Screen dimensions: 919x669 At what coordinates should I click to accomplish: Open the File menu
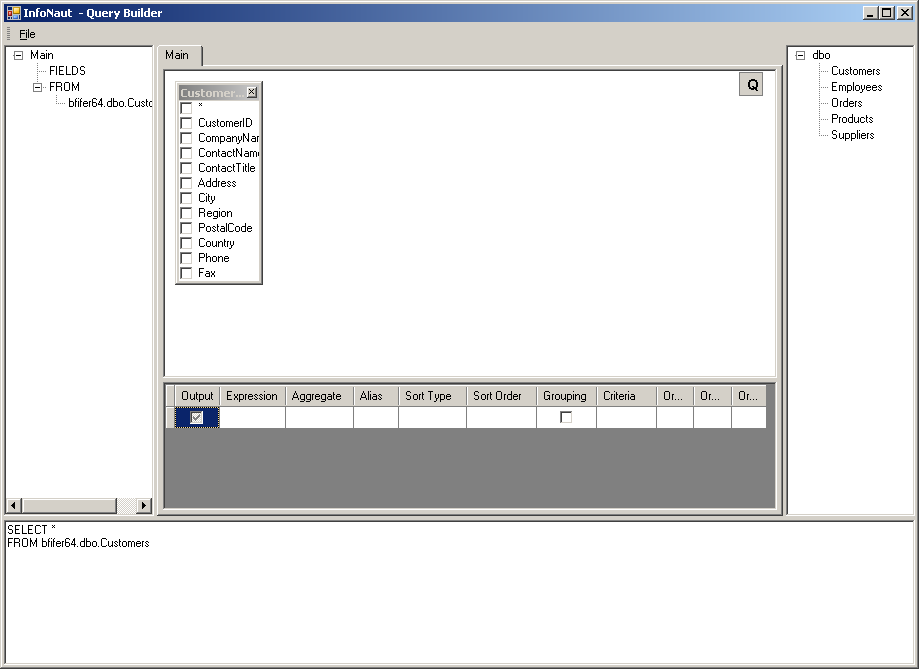click(27, 34)
